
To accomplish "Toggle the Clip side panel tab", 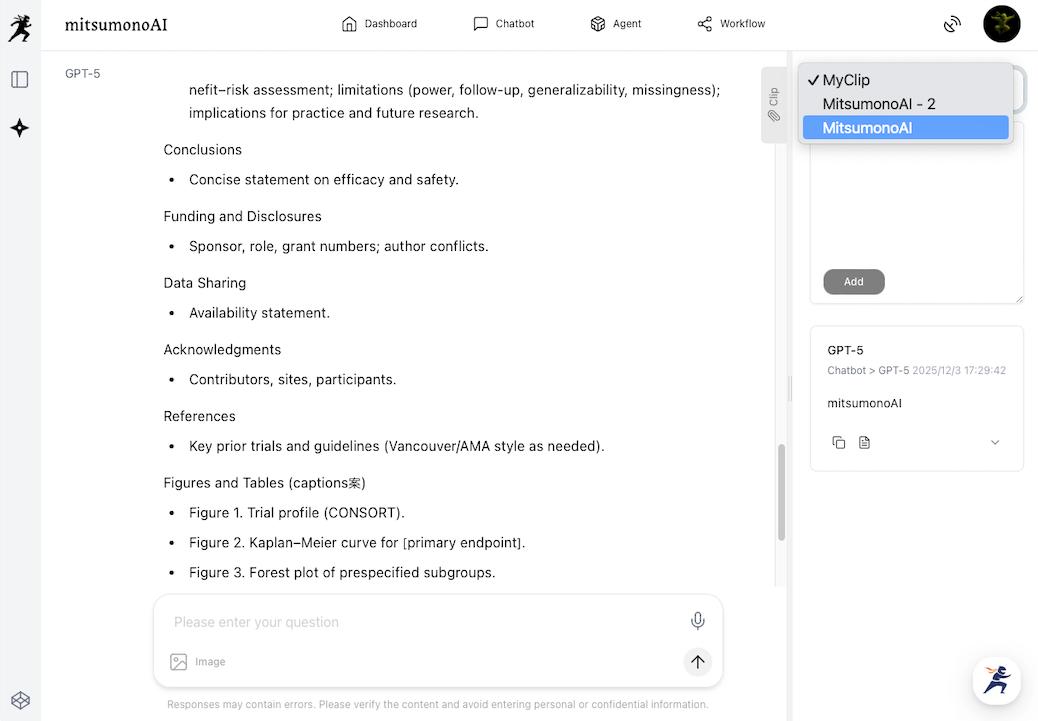I will click(774, 105).
